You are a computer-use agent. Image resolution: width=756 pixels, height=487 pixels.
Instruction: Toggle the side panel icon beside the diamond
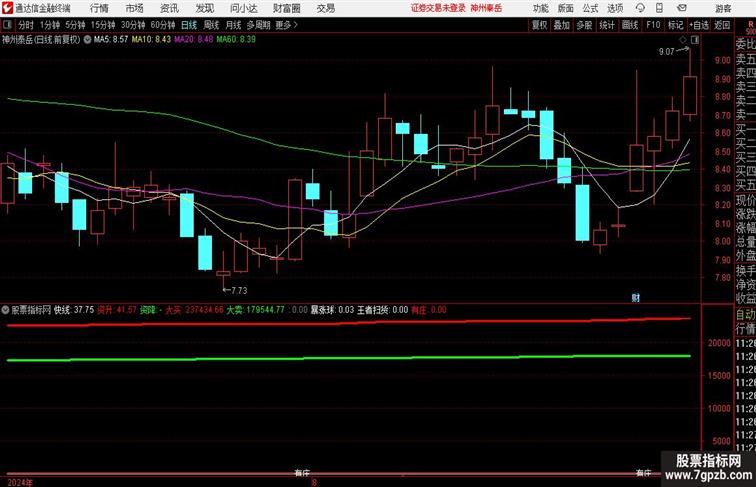(695, 40)
